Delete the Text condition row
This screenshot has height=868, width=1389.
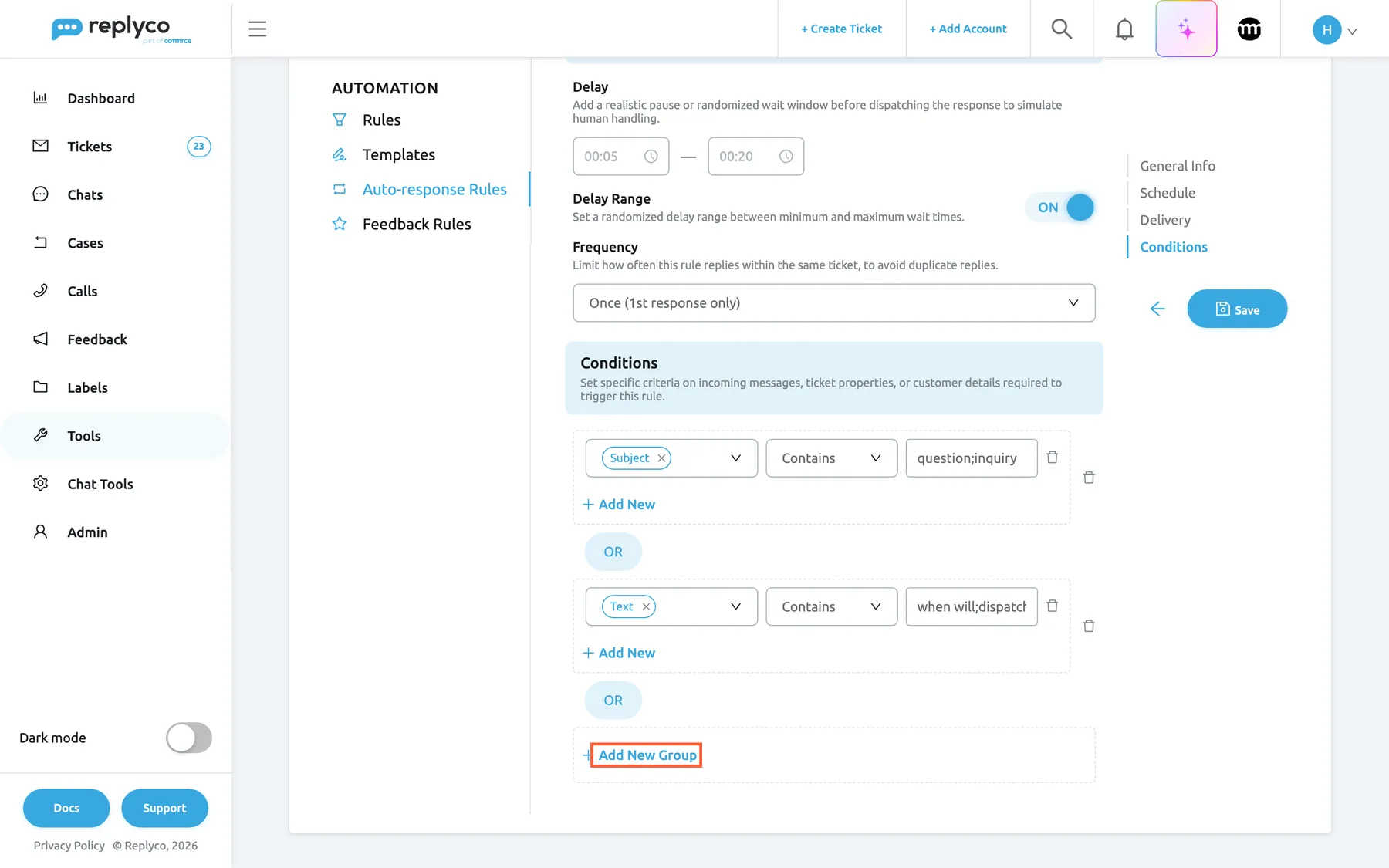[1052, 606]
